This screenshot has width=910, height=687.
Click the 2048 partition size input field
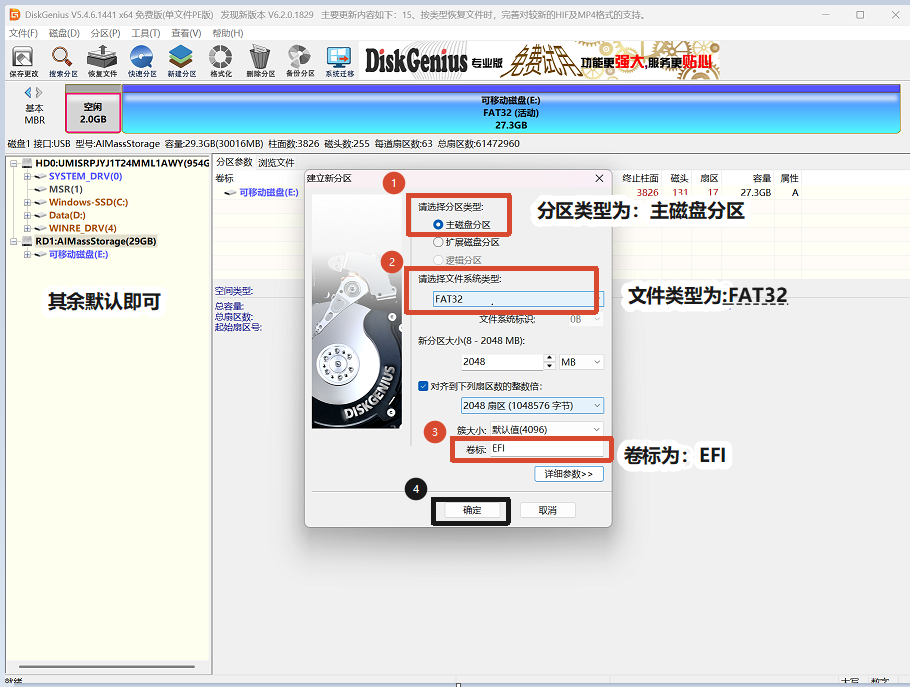[503, 361]
